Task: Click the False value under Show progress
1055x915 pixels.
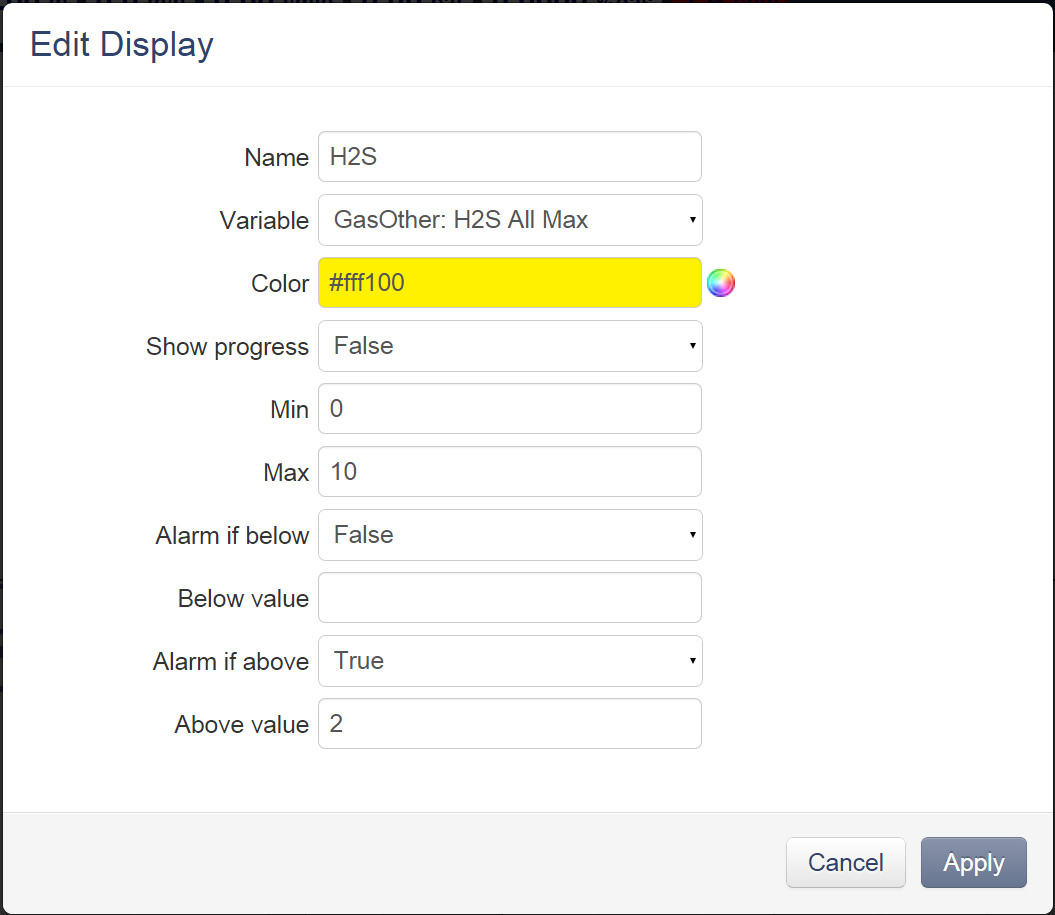Action: pos(364,346)
